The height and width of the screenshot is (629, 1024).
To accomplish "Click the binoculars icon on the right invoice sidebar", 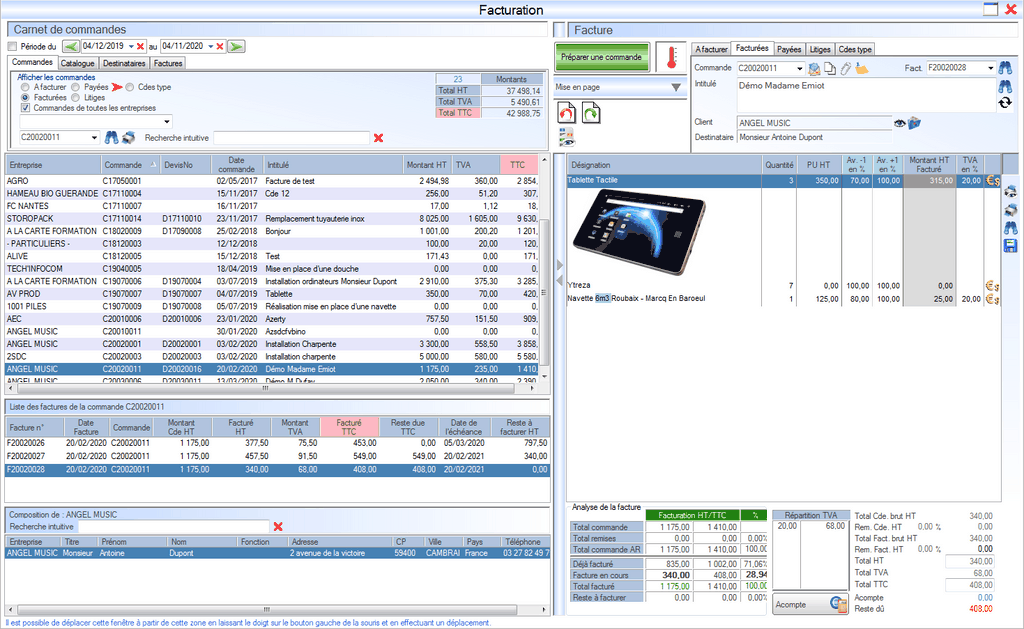I will coord(1010,227).
